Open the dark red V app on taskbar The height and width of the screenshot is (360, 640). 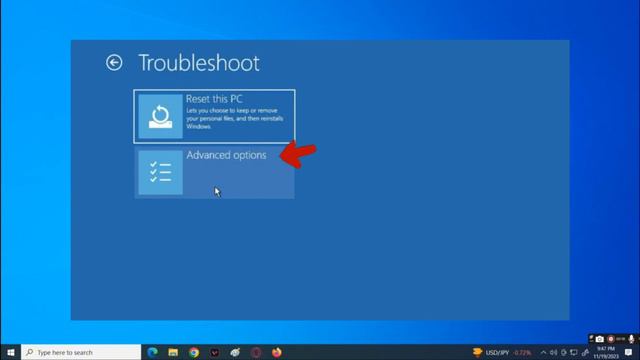(215, 352)
